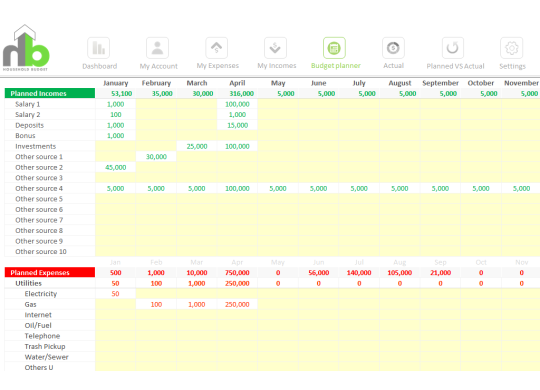
Task: Click the Oil/Fuel row label
Action: [38, 326]
